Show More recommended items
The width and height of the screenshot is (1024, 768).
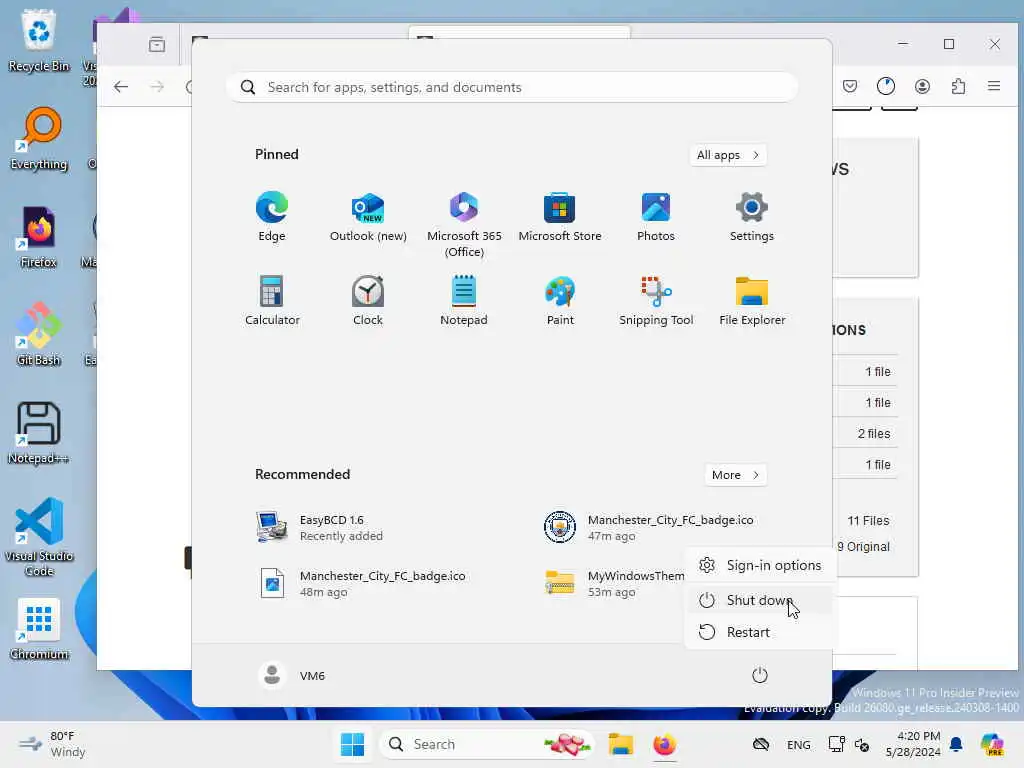click(x=735, y=475)
